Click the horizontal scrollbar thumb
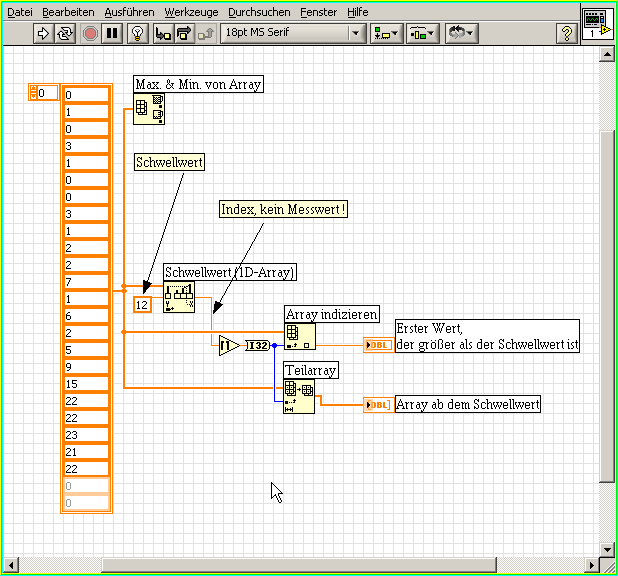This screenshot has height=576, width=618. tap(299, 565)
